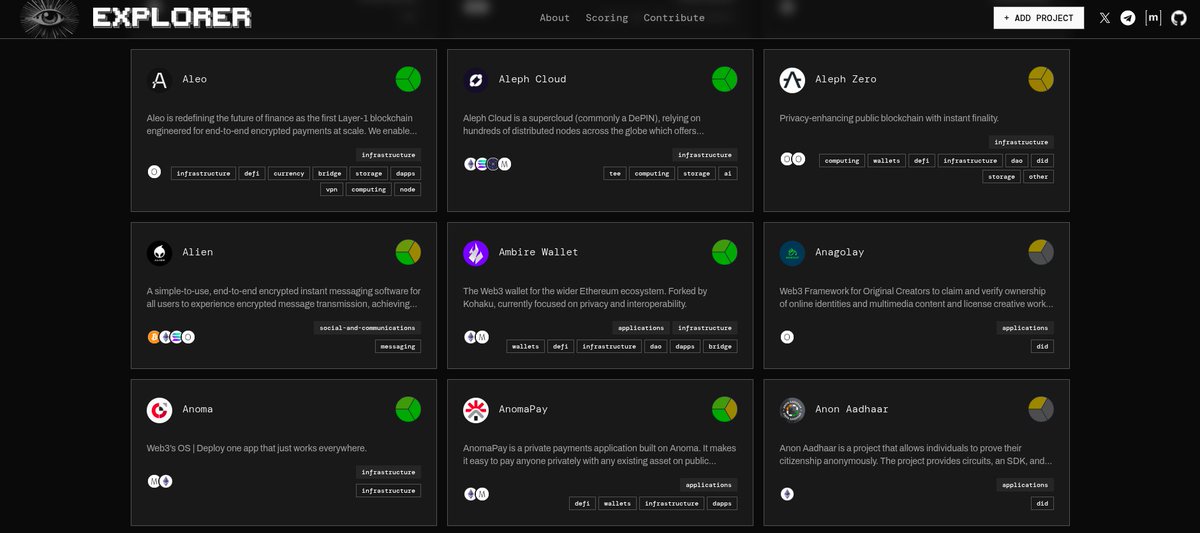Click Alien's description starting 'A simple-to-use'
This screenshot has height=533, width=1200.
[283, 297]
